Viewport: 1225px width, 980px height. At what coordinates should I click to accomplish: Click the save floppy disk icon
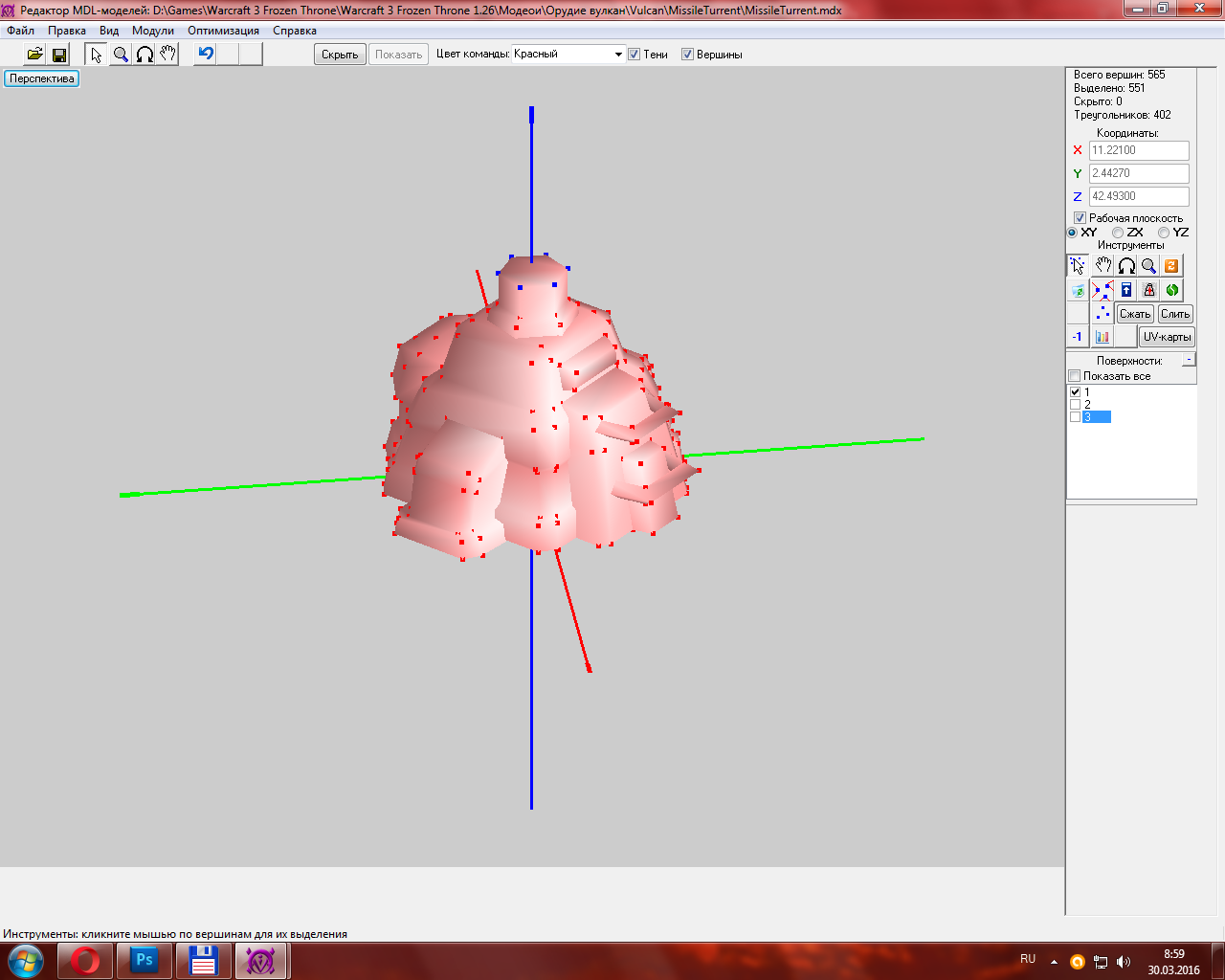(59, 55)
